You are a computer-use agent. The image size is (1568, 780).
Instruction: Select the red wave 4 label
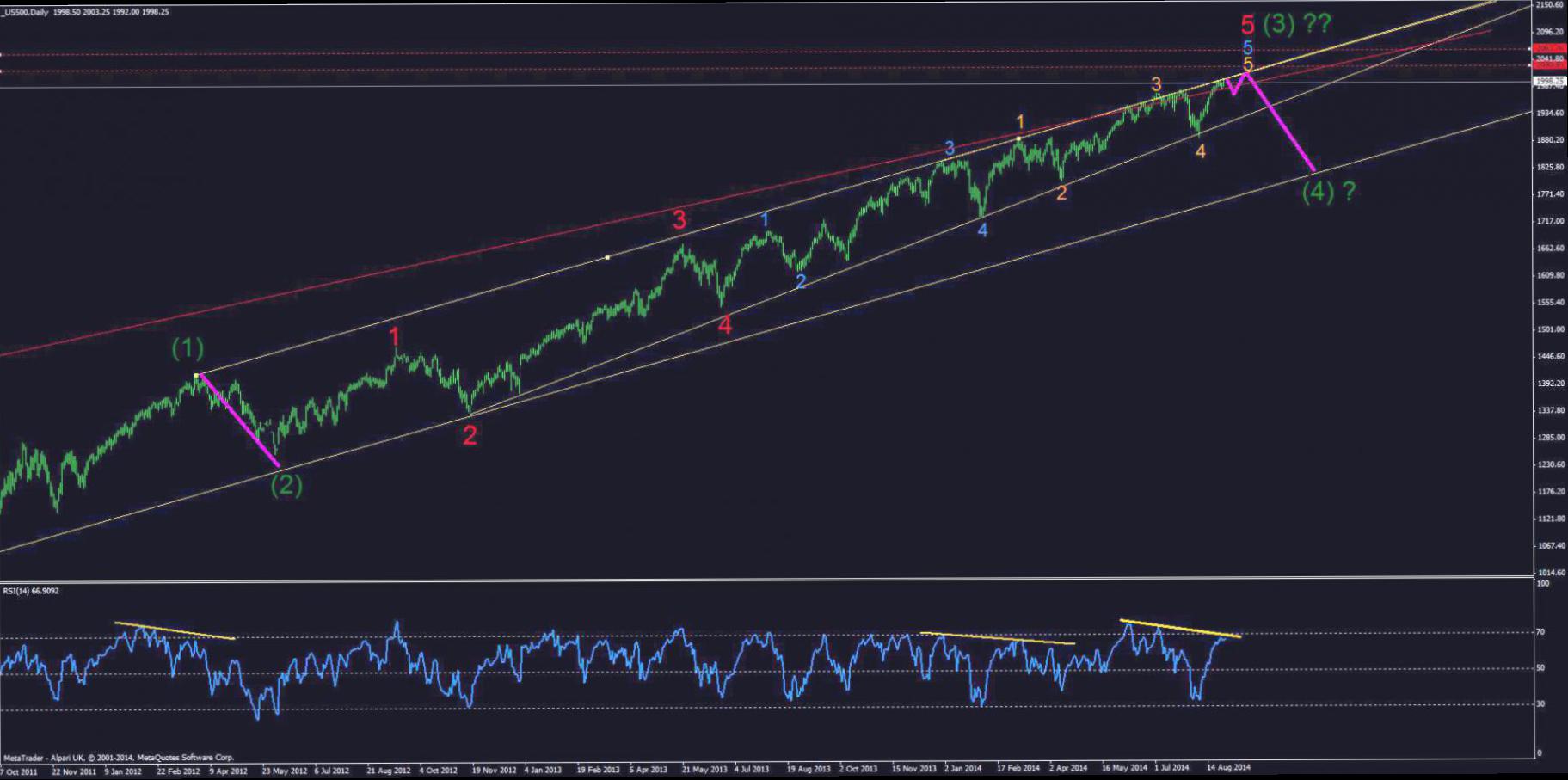[x=725, y=325]
